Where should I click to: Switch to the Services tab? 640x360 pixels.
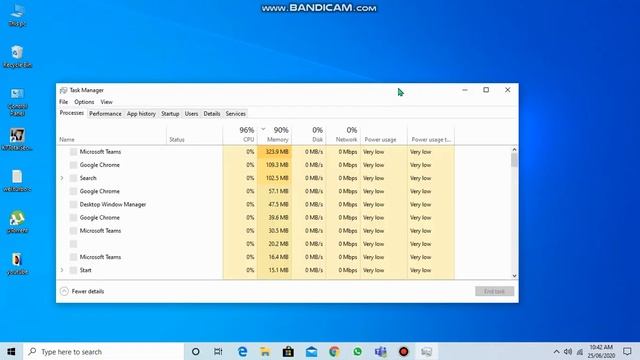236,114
